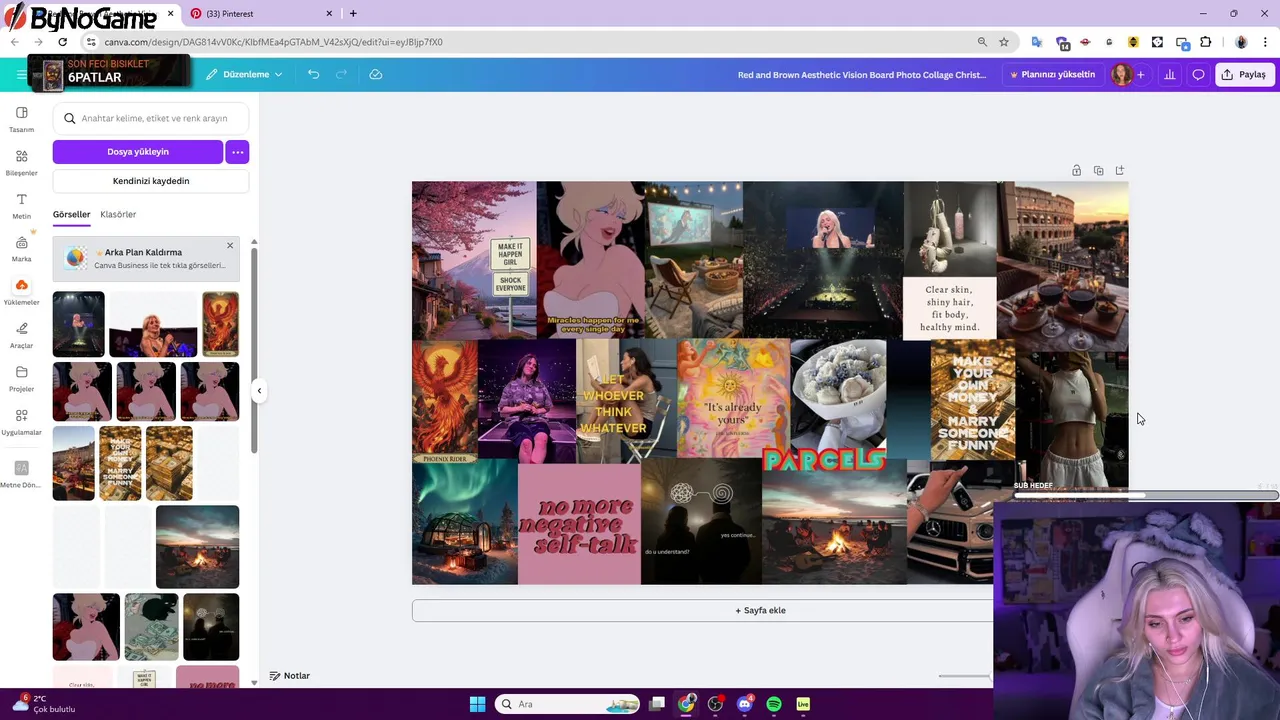Open the Projeler projects panel
The width and height of the screenshot is (1280, 720).
click(21, 379)
